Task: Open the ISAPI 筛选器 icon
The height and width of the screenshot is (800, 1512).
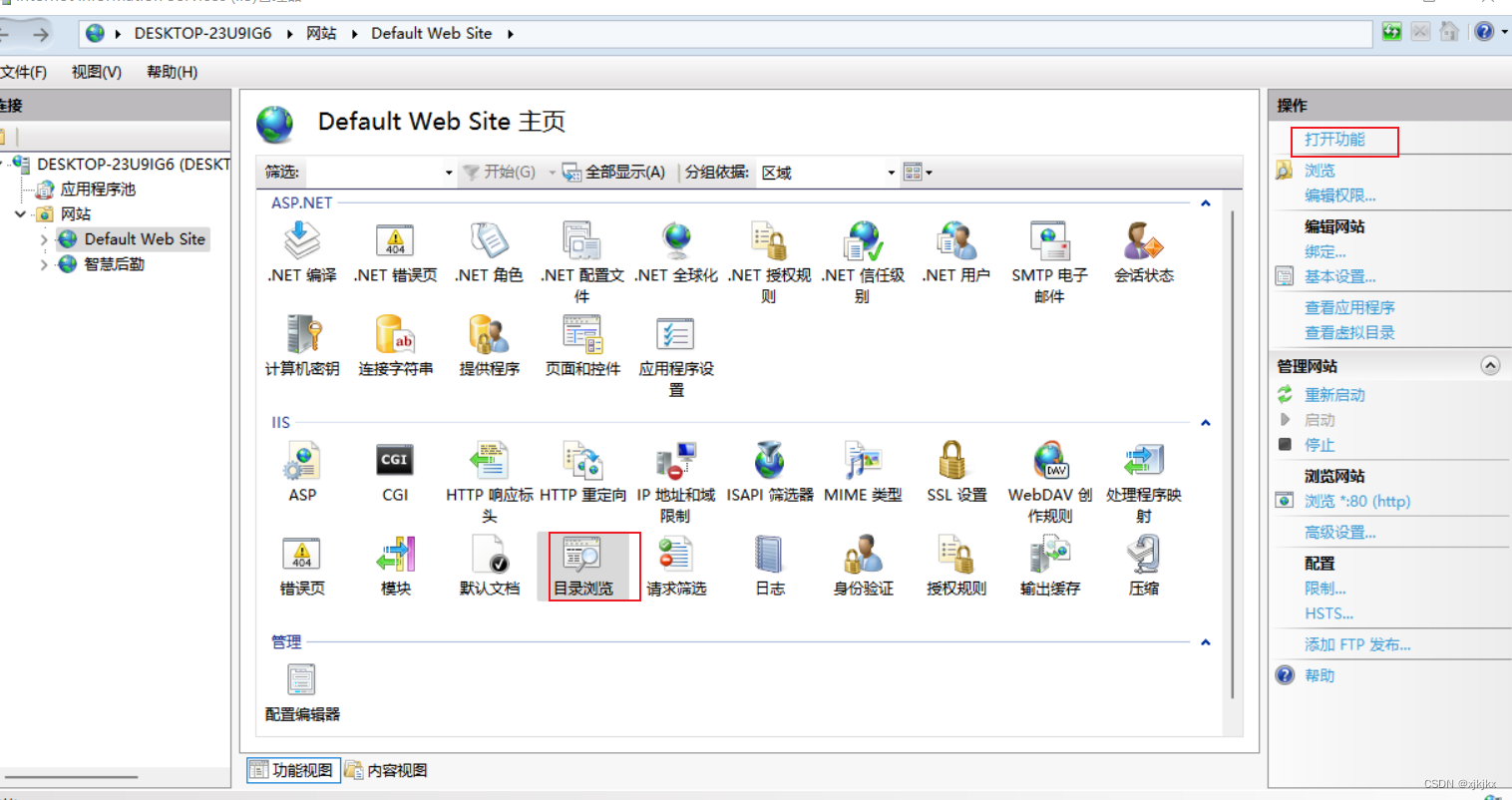Action: (769, 461)
